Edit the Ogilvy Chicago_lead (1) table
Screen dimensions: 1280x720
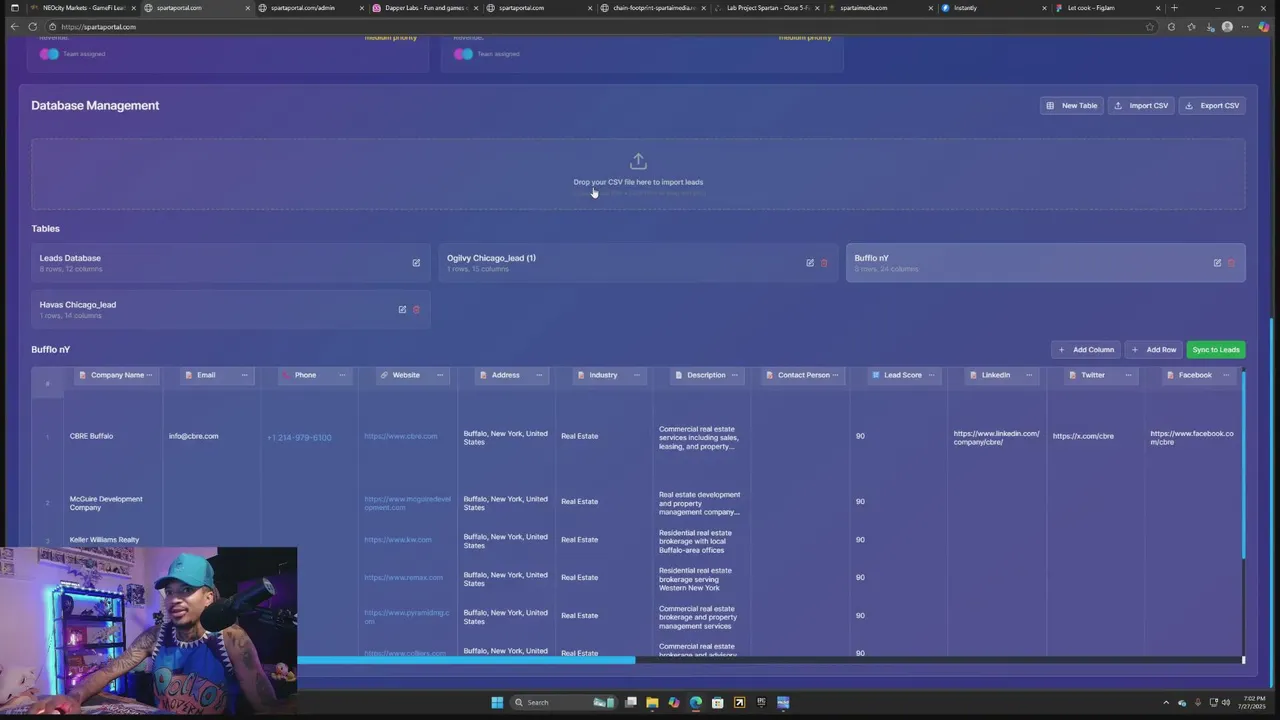pos(810,263)
